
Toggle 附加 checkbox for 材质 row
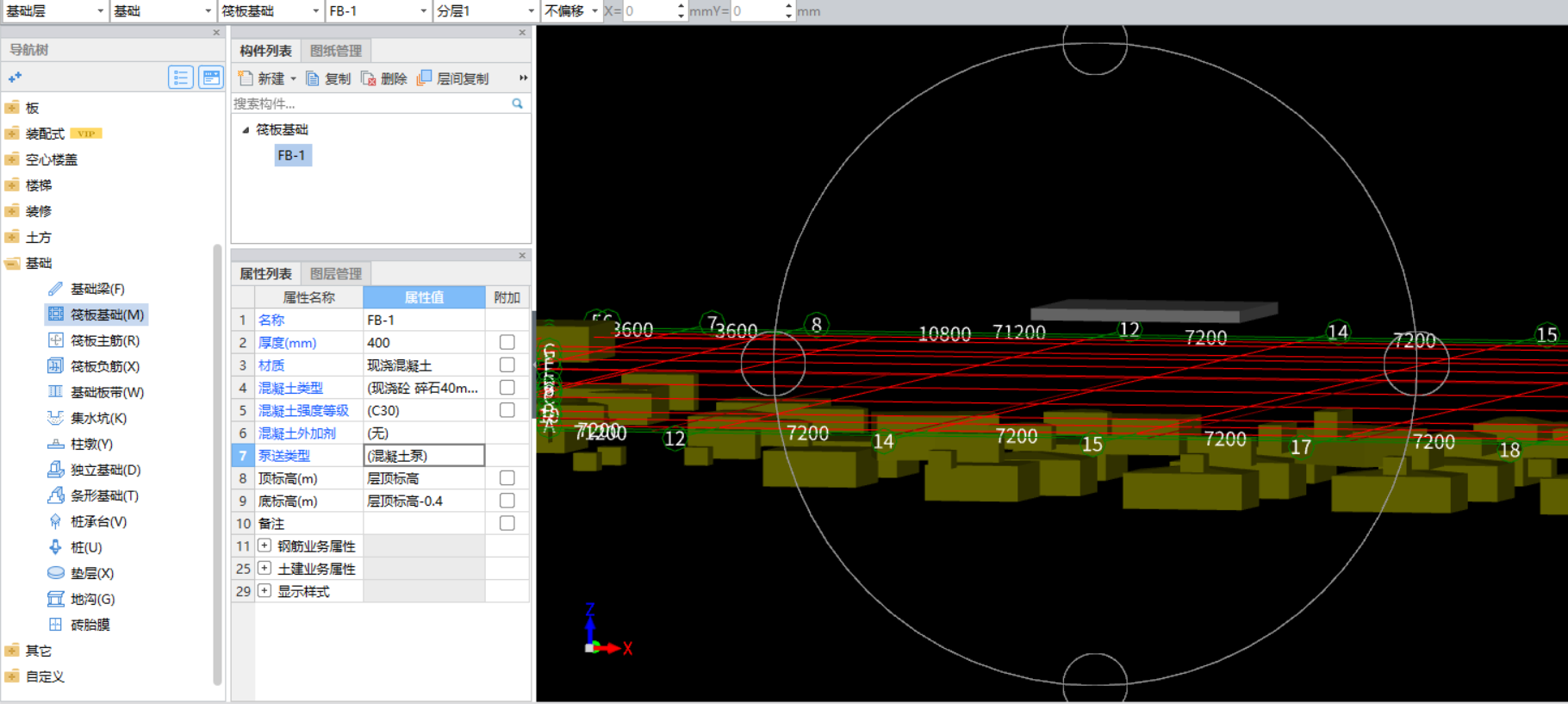click(507, 365)
